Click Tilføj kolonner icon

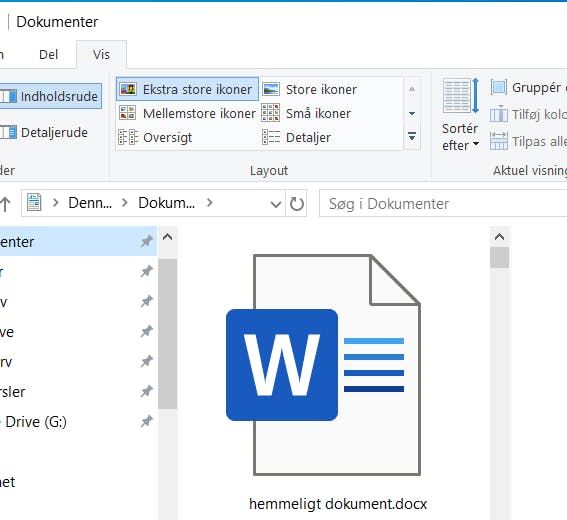[x=499, y=114]
